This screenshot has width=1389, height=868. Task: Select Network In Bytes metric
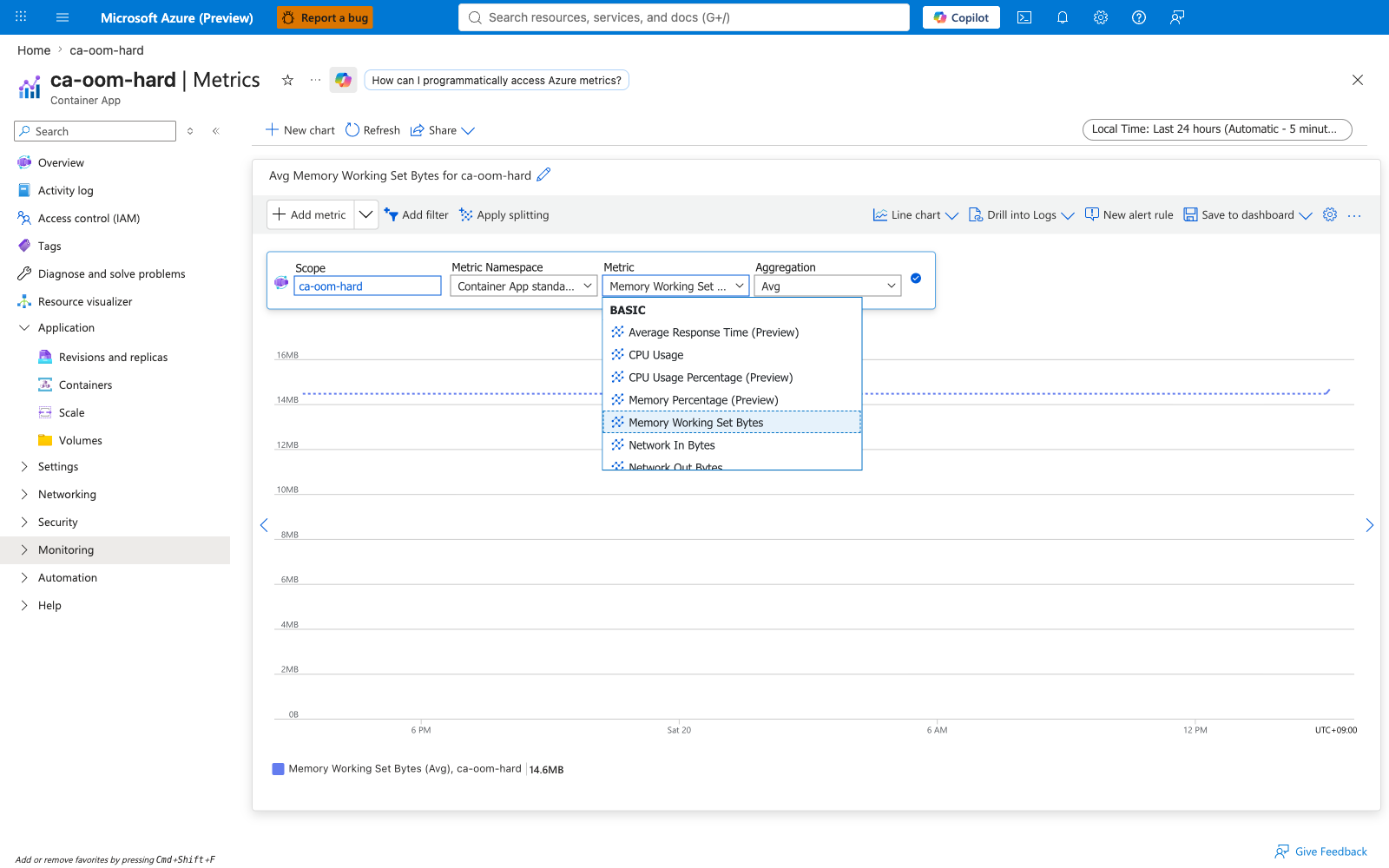732,445
